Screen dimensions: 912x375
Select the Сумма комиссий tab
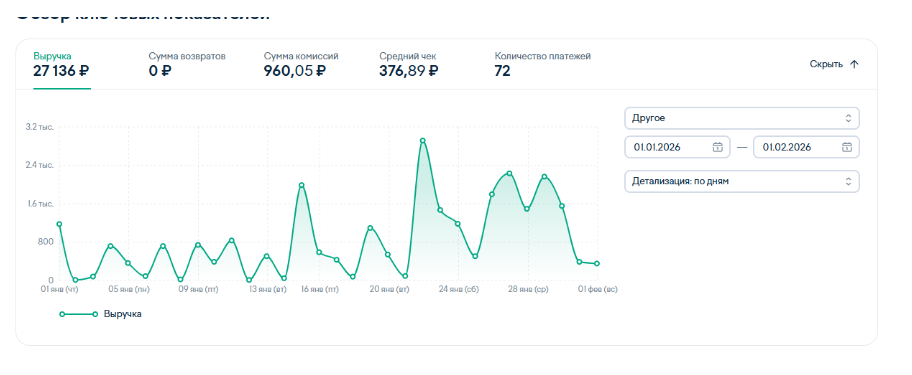tap(301, 64)
